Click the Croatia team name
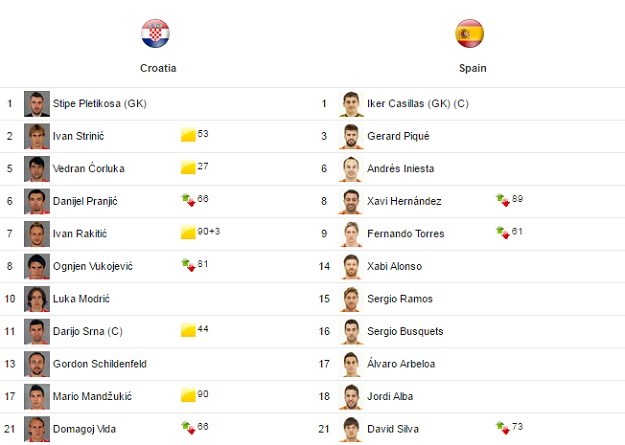The width and height of the screenshot is (625, 445). (158, 68)
